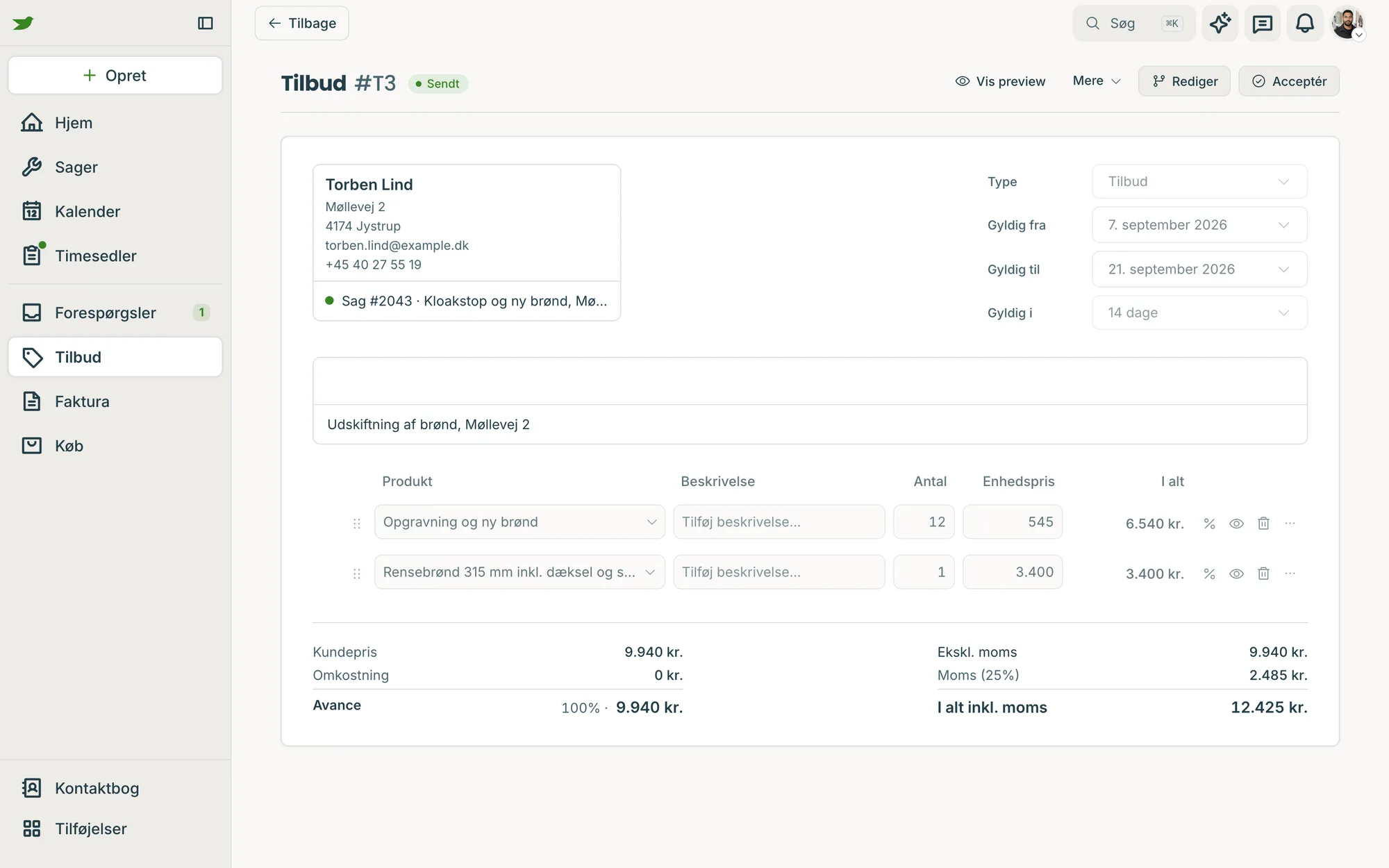
Task: Click the Søg search field
Action: tap(1133, 23)
